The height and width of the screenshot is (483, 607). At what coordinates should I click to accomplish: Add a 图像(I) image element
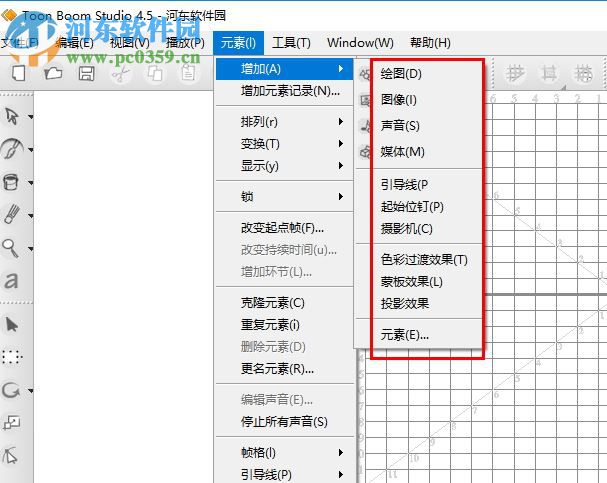click(418, 100)
